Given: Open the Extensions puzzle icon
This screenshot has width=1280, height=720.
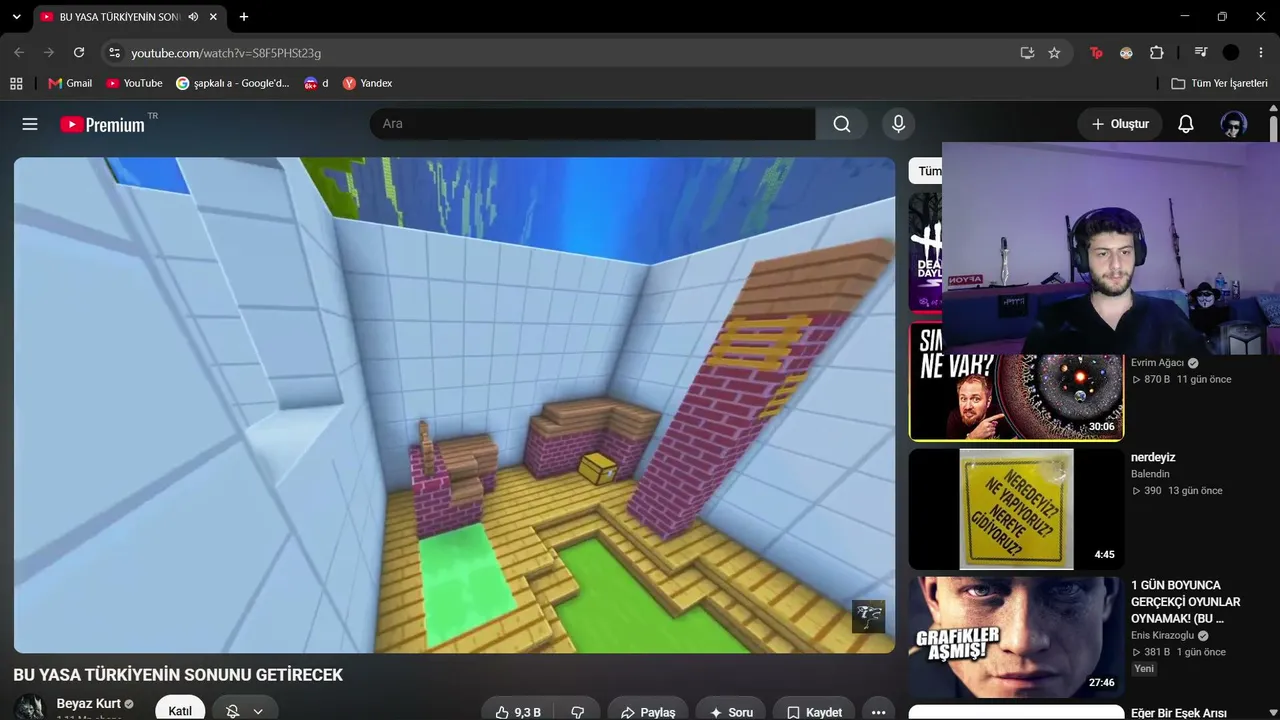Looking at the screenshot, I should (1157, 52).
